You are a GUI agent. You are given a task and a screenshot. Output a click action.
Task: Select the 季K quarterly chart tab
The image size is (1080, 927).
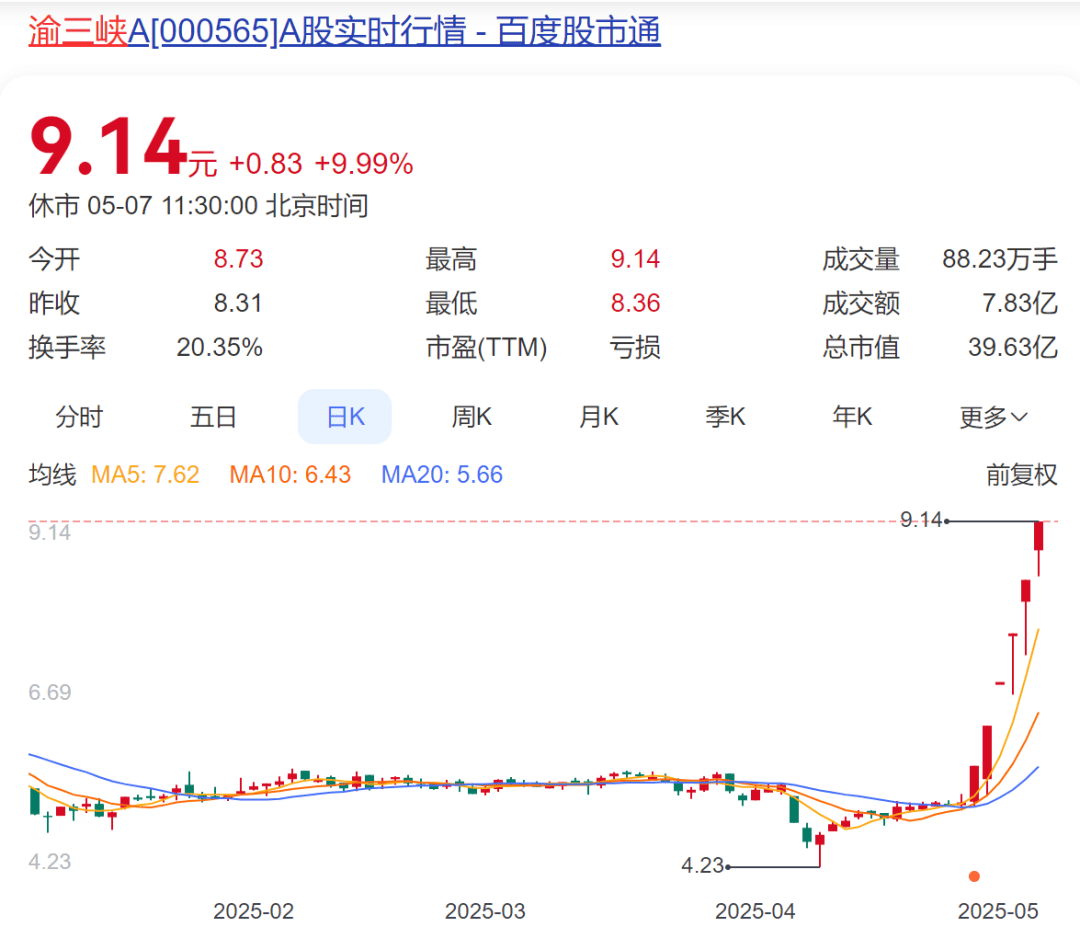[x=725, y=417]
